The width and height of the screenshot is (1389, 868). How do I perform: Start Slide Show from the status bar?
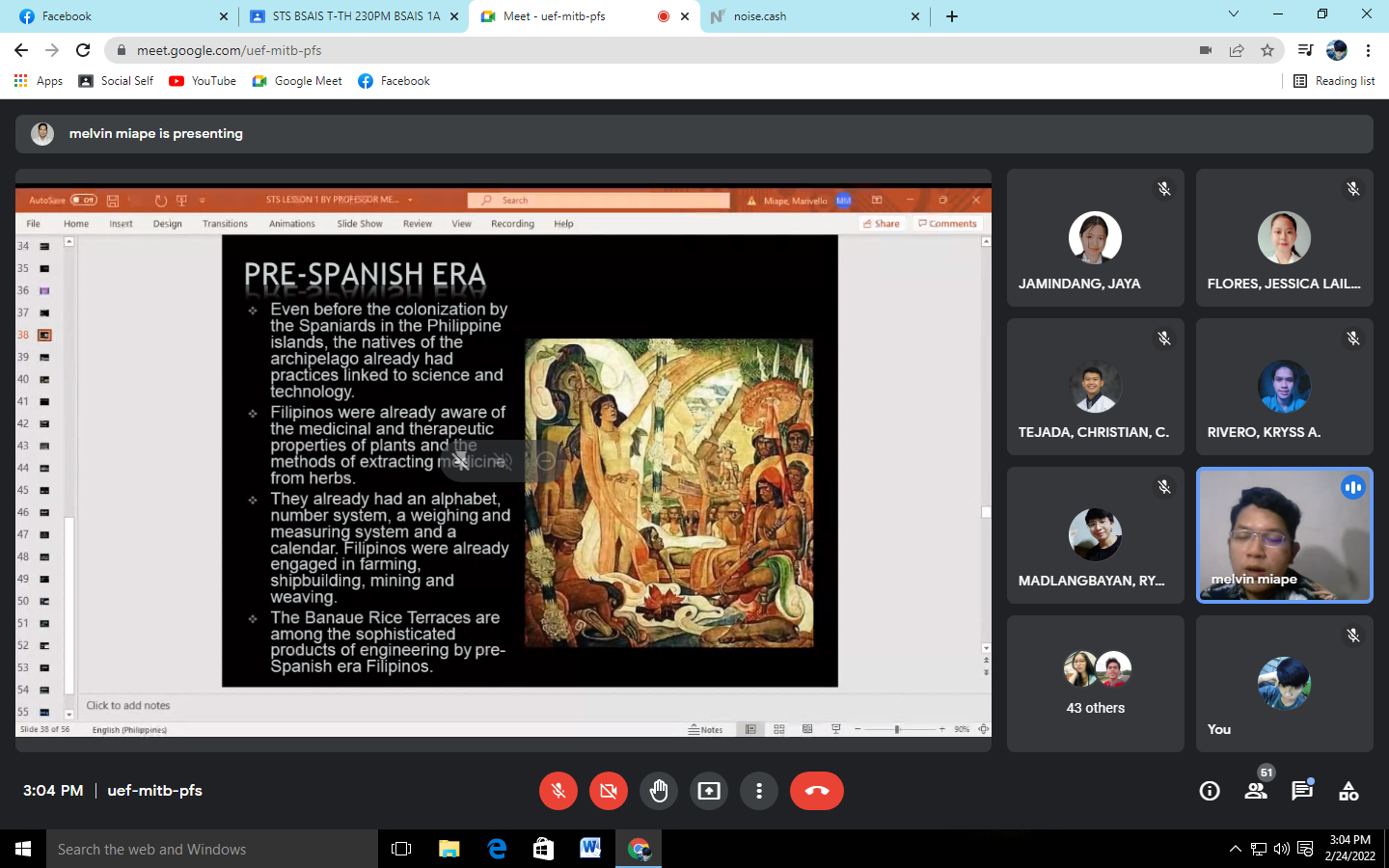(836, 730)
